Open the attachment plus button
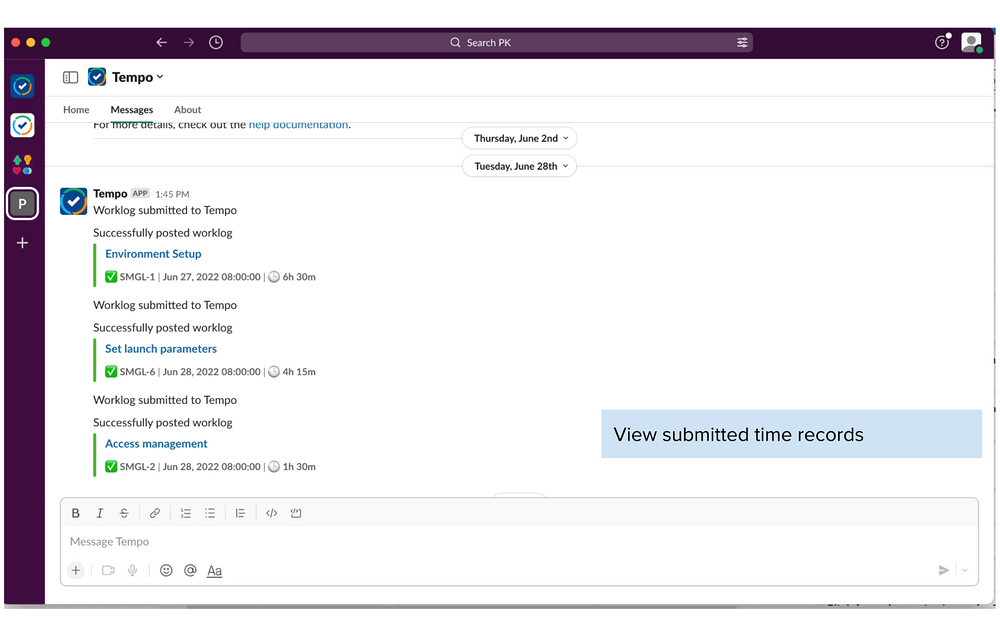 [76, 570]
